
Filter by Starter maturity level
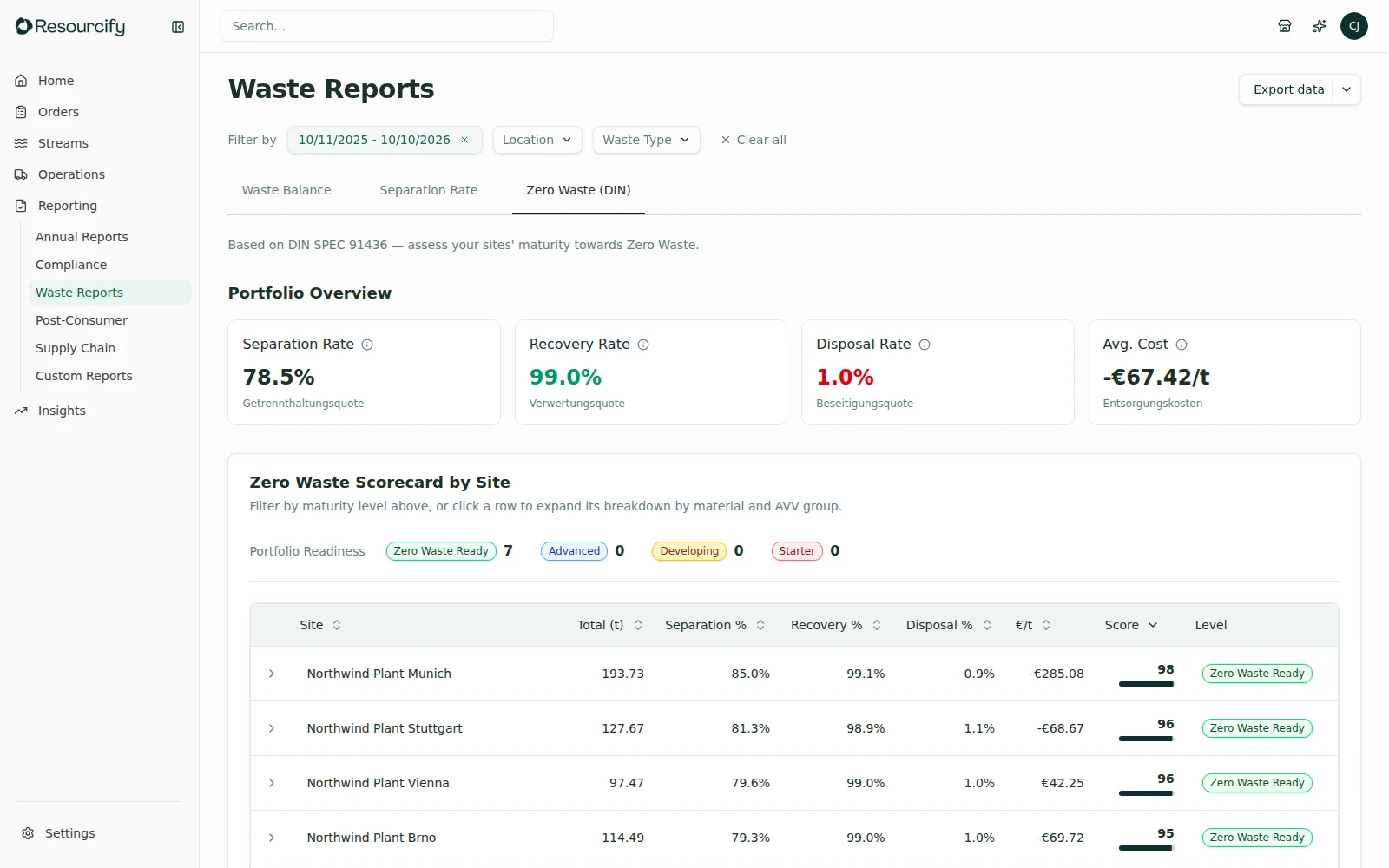(x=797, y=551)
